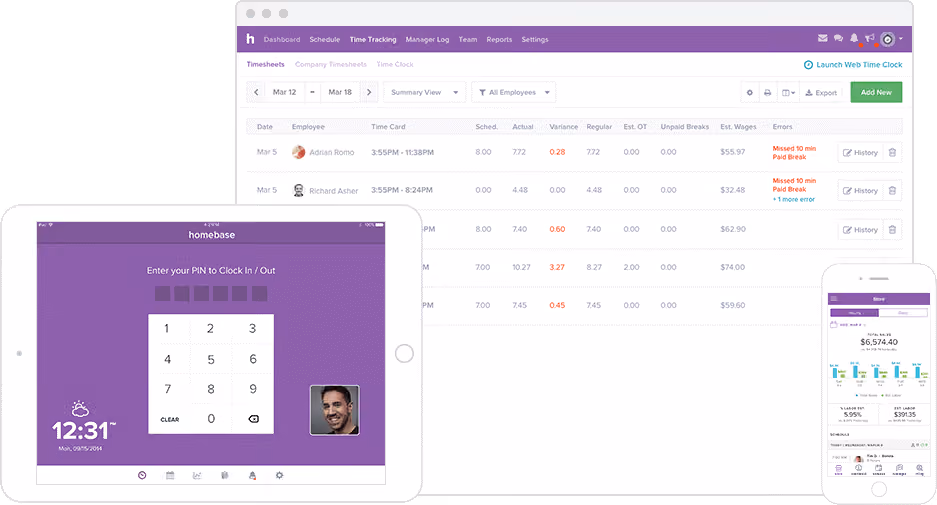The image size is (937, 505).
Task: Open the Schedule menu item
Action: pos(324,39)
